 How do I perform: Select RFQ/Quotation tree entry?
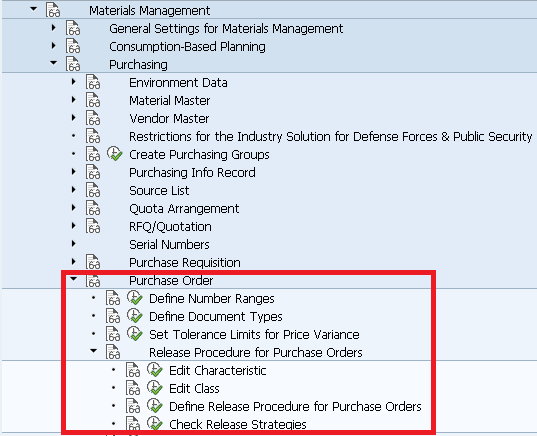click(170, 226)
